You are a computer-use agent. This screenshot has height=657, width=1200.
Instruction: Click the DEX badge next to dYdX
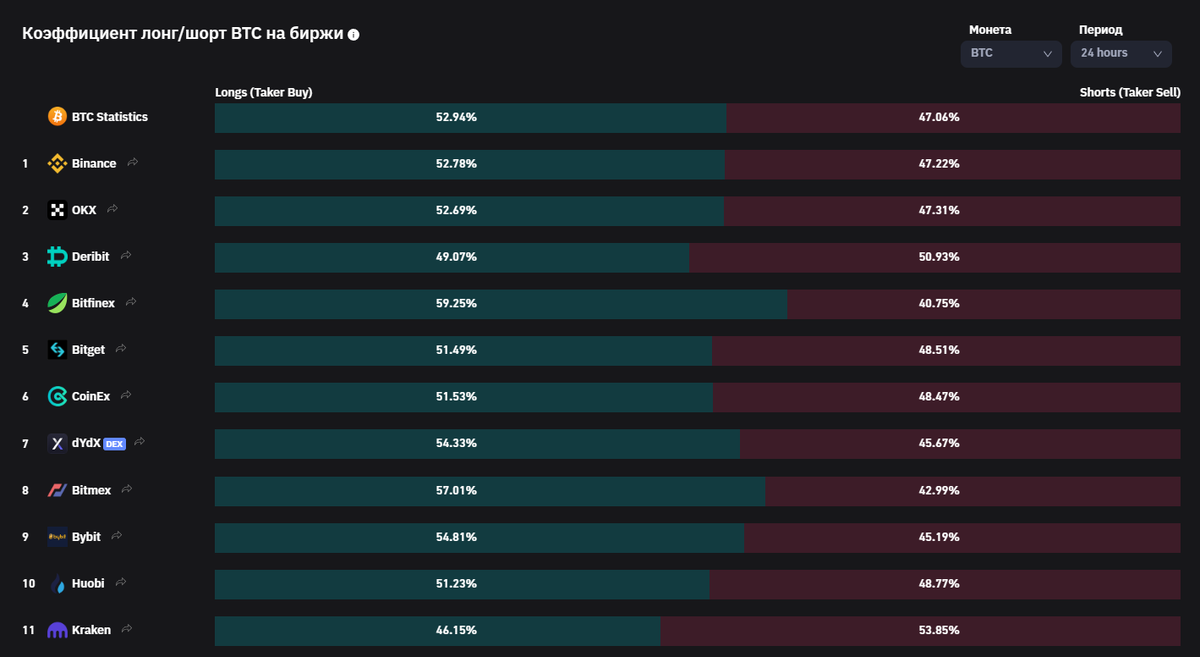(x=114, y=444)
